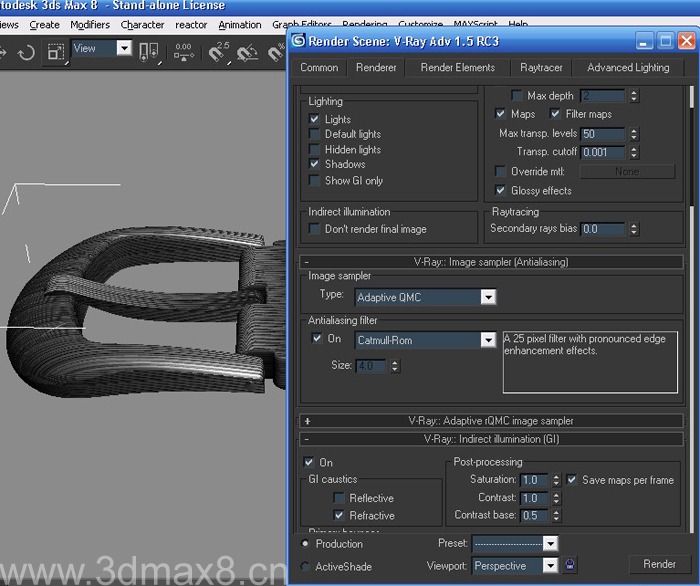Open the Character menu
Viewport: 700px width, 586px height.
(142, 25)
